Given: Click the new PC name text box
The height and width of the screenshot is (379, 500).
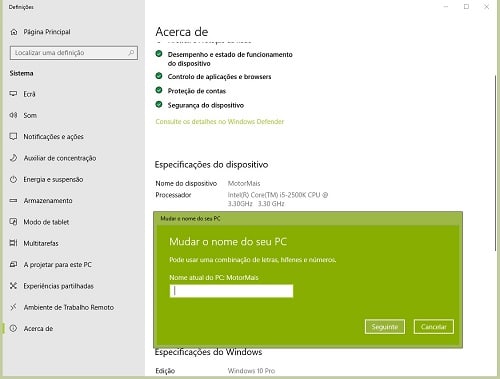Looking at the screenshot, I should point(231,291).
